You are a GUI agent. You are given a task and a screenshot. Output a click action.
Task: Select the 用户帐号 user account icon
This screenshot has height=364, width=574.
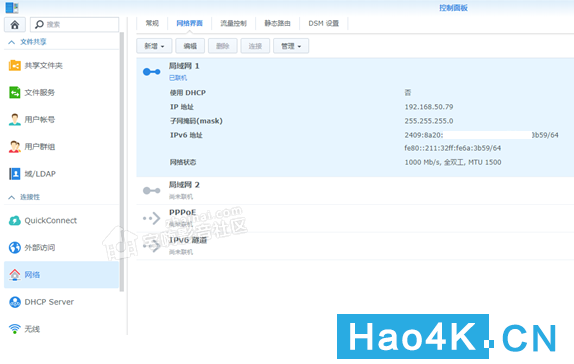(x=15, y=119)
